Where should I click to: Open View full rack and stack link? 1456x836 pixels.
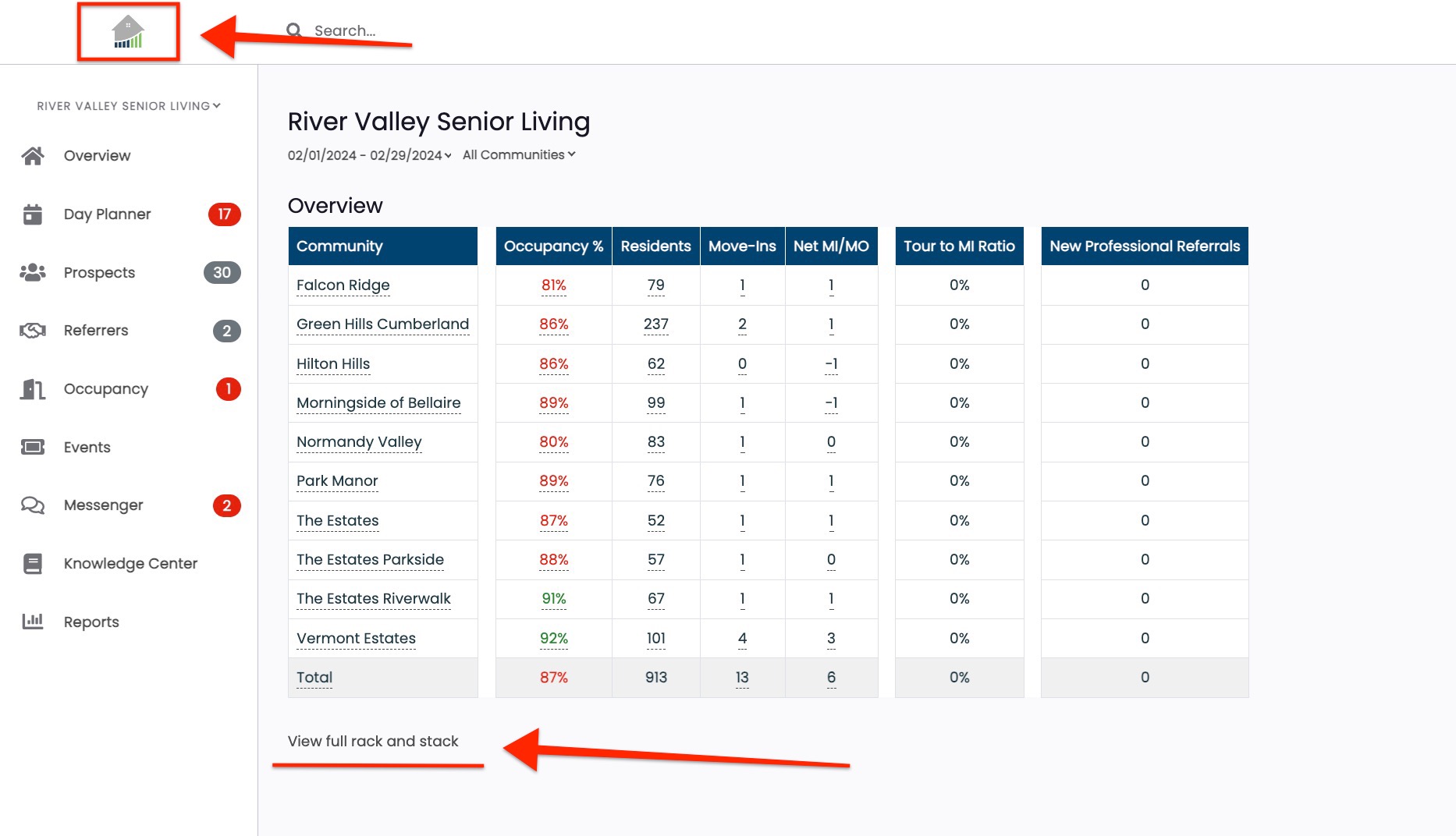(373, 742)
